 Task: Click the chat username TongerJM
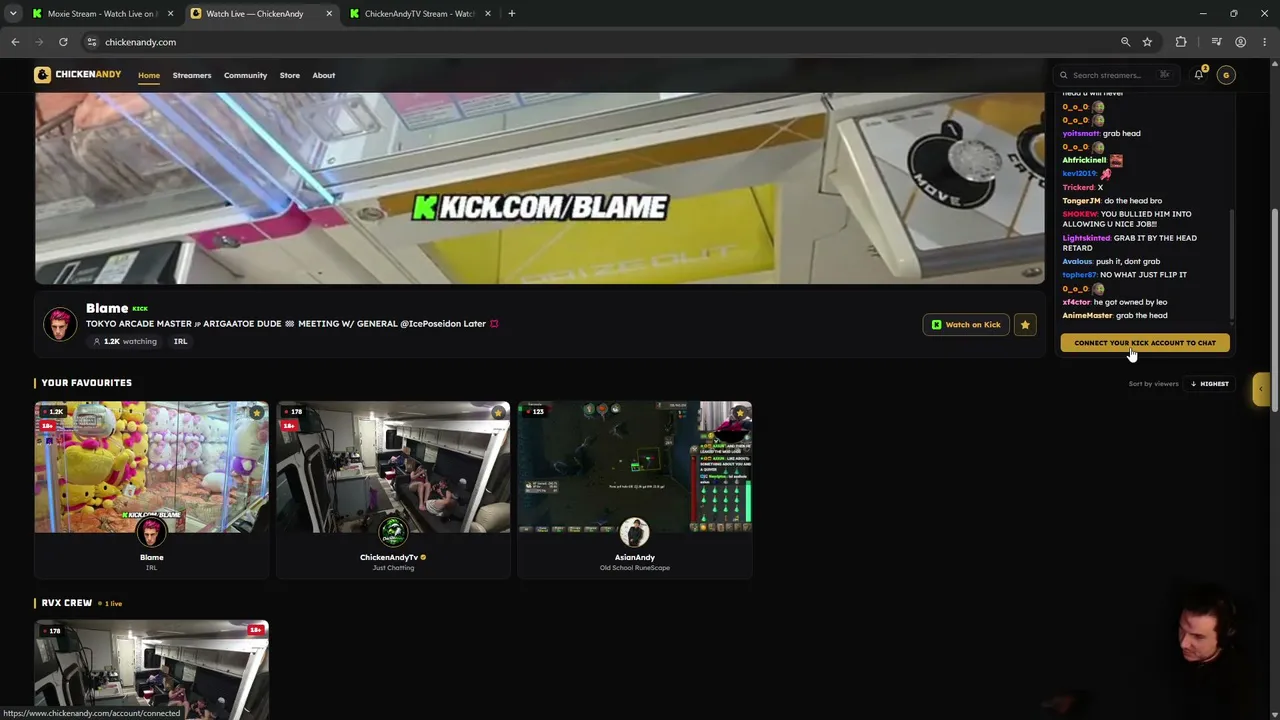point(1081,201)
